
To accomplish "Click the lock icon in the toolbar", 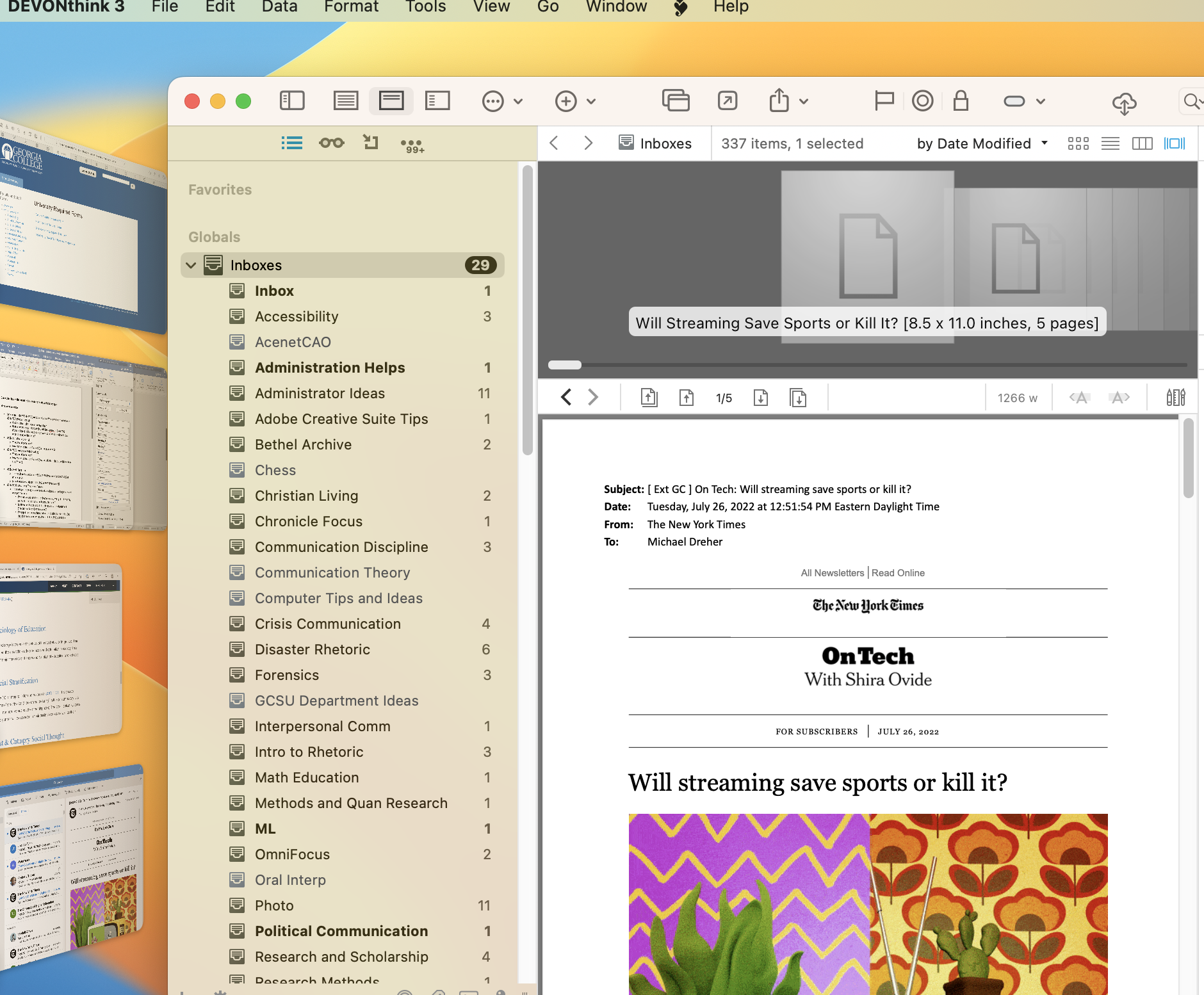I will click(960, 101).
